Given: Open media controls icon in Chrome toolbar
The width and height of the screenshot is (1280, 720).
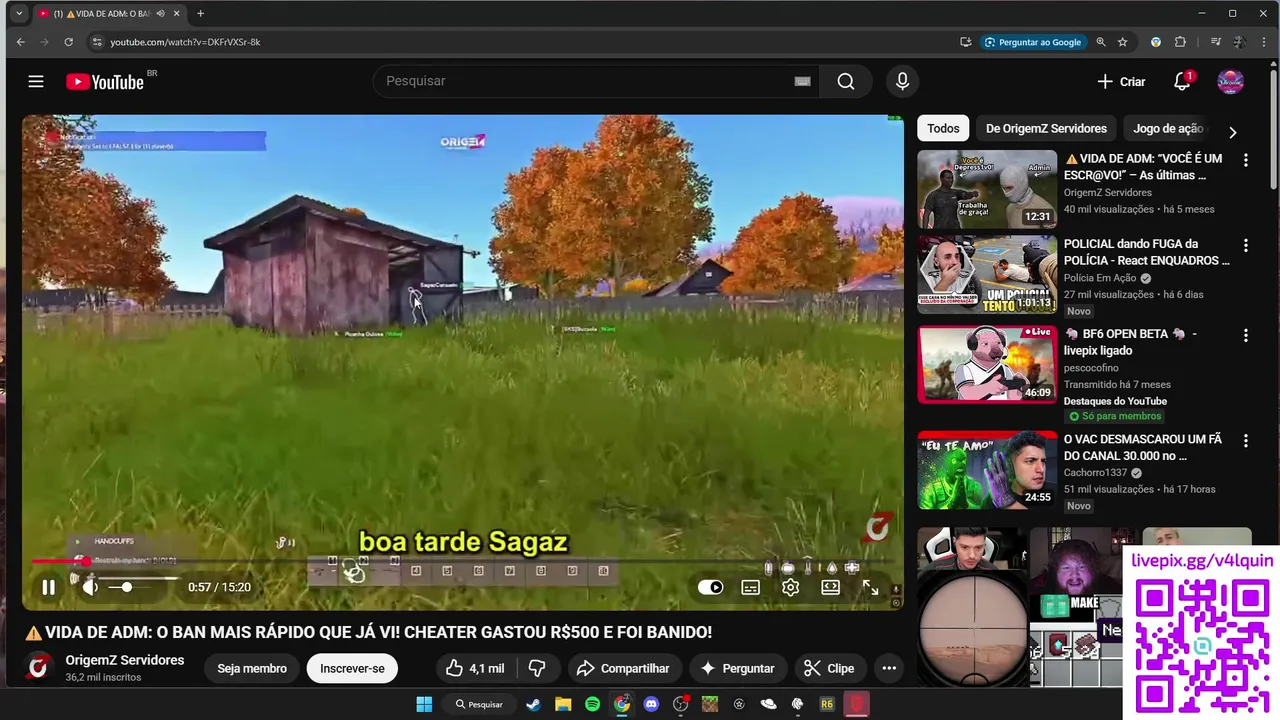Looking at the screenshot, I should [x=1215, y=42].
